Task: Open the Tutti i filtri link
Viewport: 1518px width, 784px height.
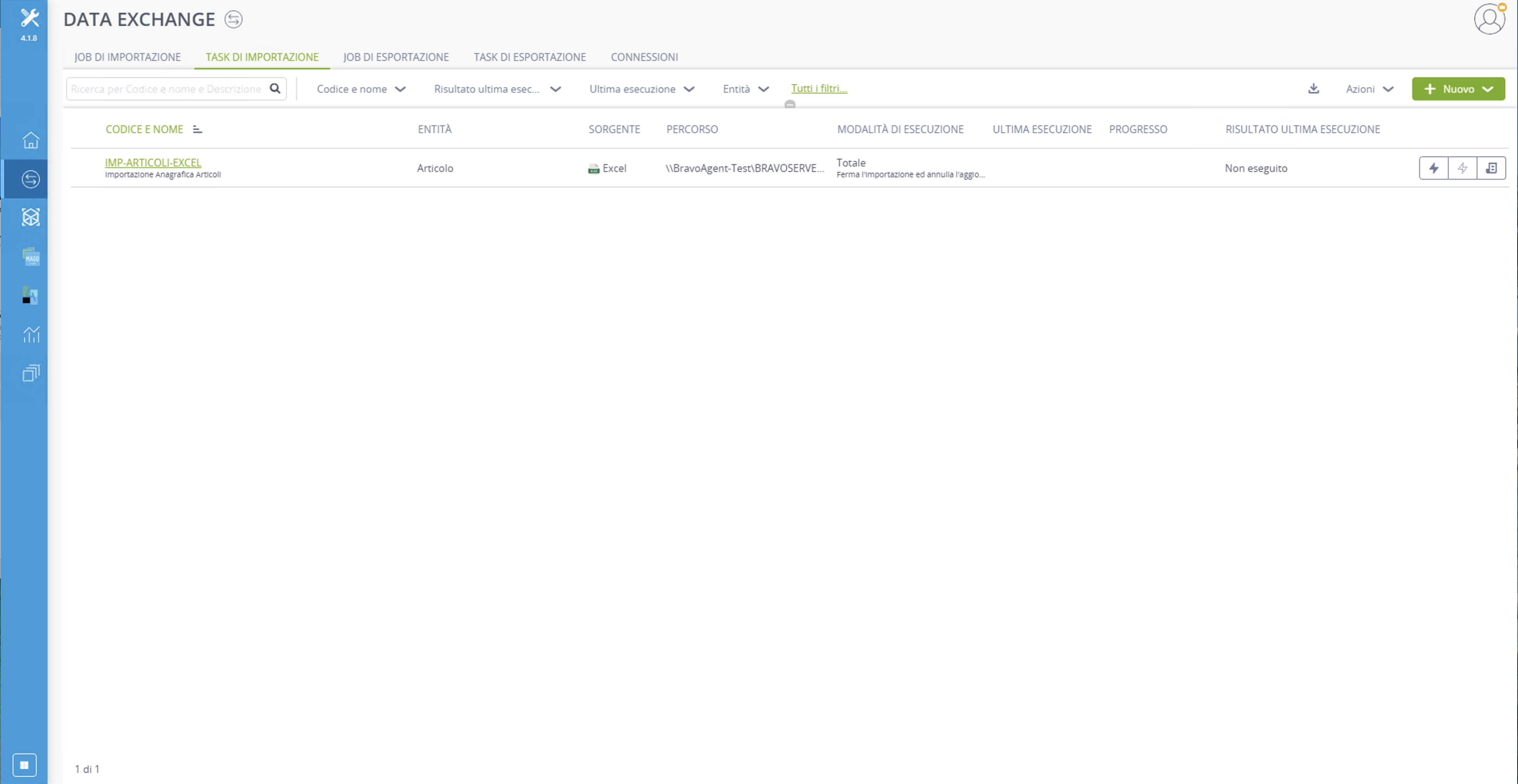Action: pyautogui.click(x=818, y=88)
